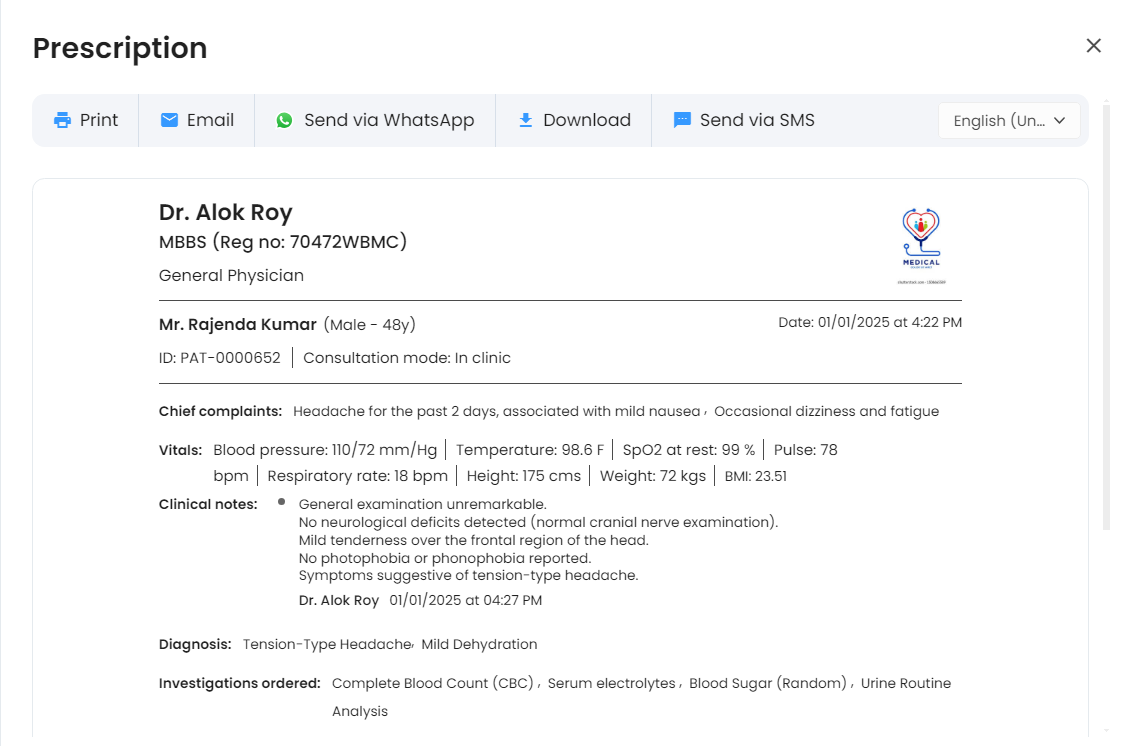Click patient name Mr. Rajenda Kumar

(237, 324)
